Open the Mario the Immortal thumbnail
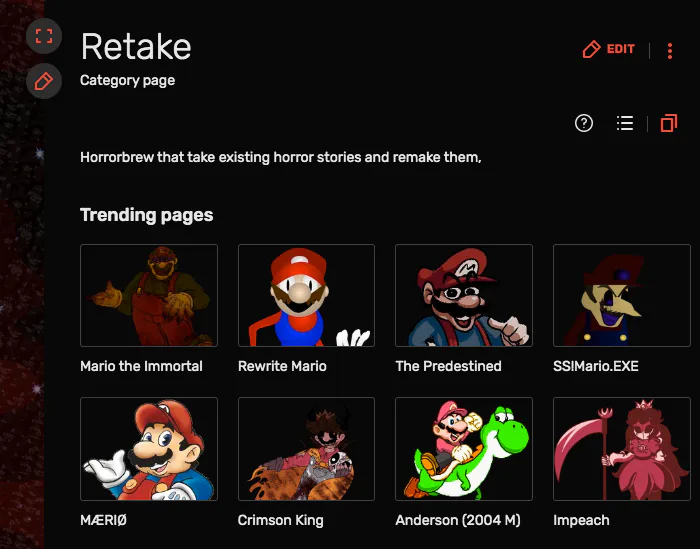This screenshot has height=549, width=700. coord(149,295)
